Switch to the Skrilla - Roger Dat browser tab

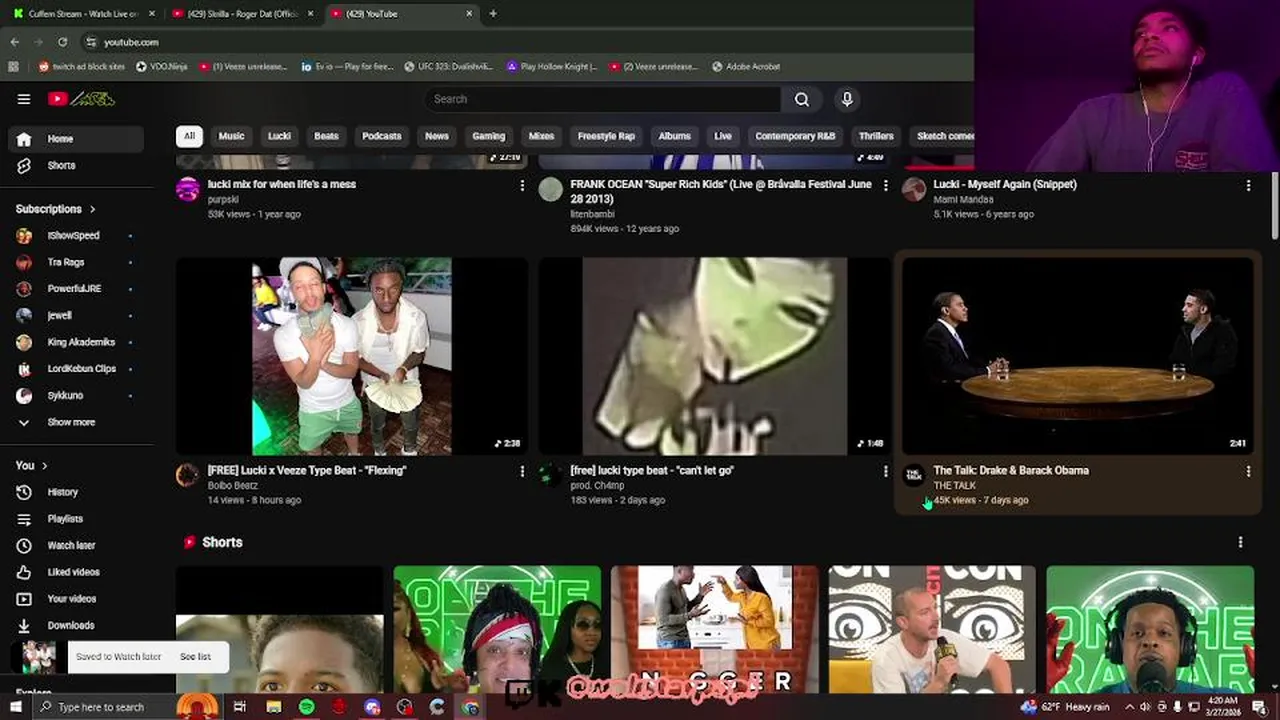[x=242, y=14]
